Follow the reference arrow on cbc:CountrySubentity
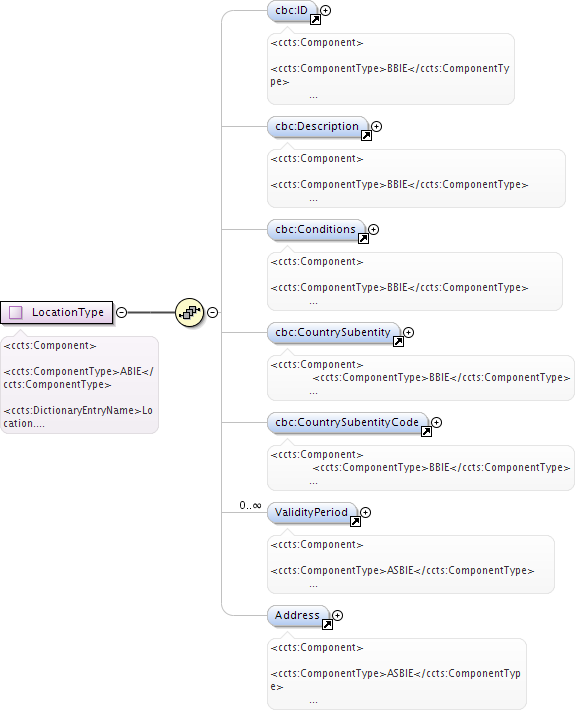582x713 pixels. click(398, 341)
